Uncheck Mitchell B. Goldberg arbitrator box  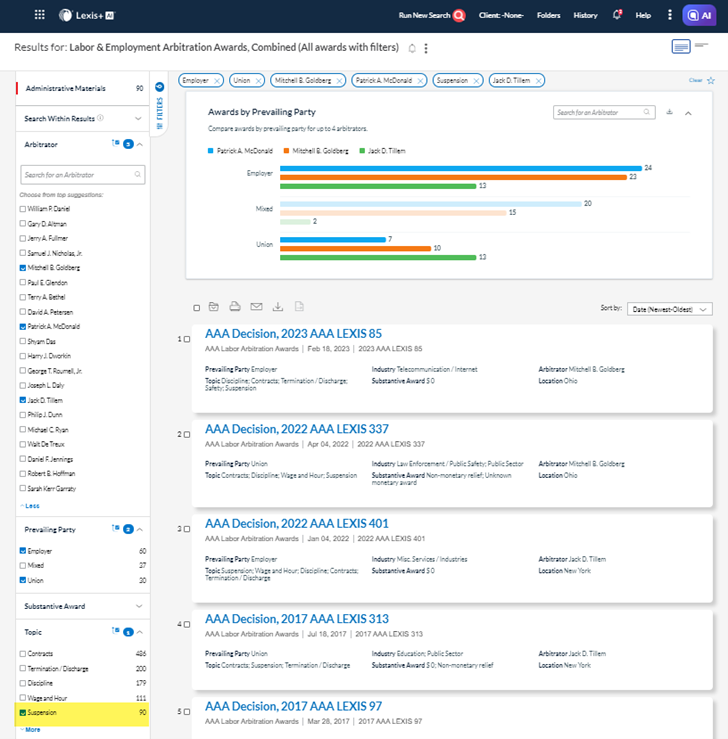(x=23, y=268)
